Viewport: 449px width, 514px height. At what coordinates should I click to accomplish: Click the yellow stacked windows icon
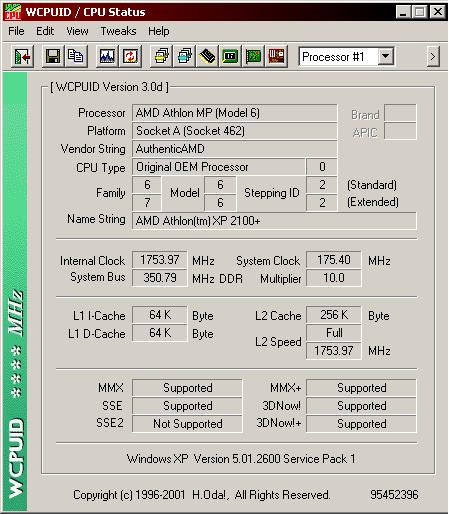point(161,57)
